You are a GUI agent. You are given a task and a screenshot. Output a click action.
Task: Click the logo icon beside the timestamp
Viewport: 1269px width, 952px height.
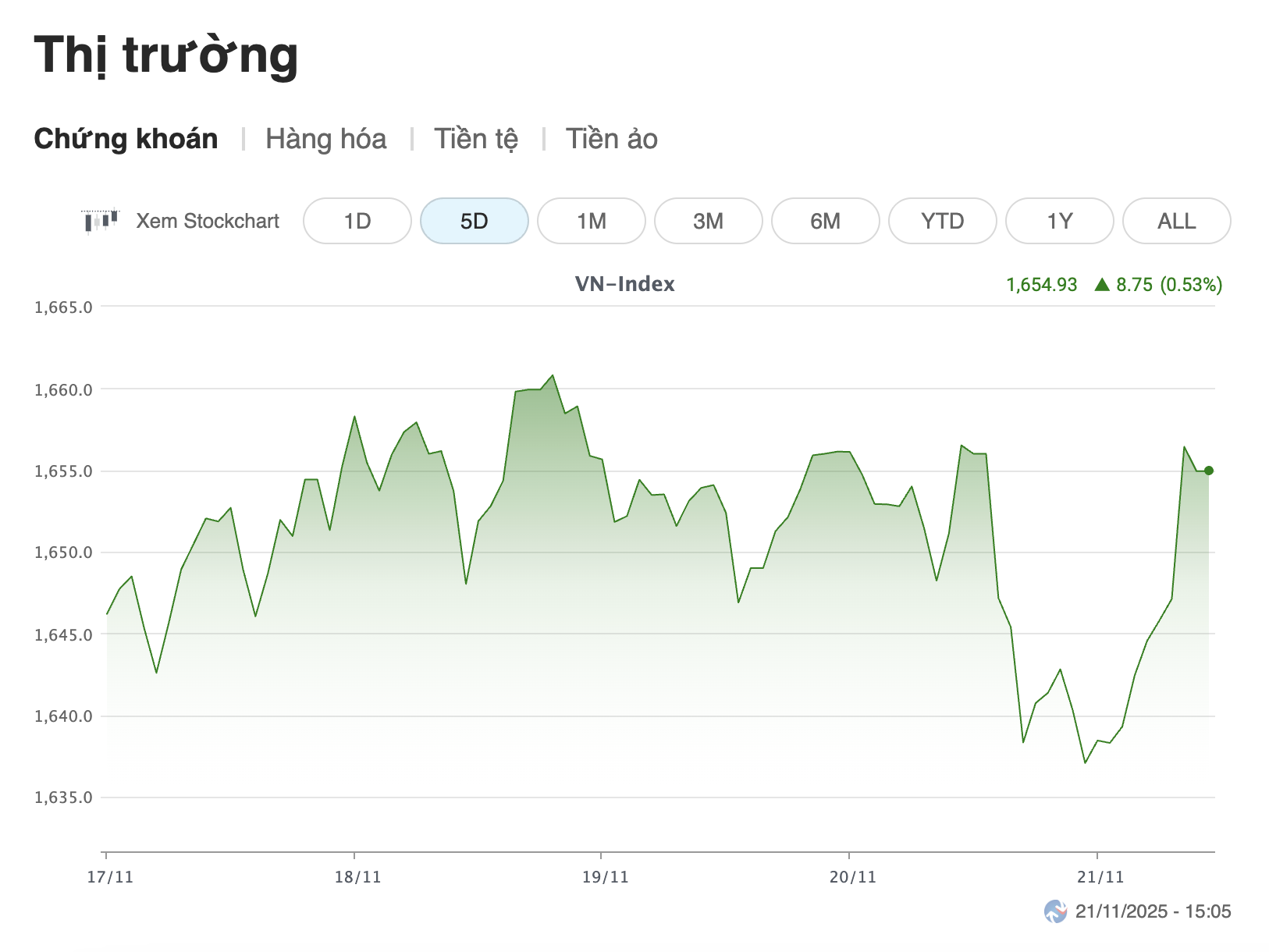tap(1055, 911)
